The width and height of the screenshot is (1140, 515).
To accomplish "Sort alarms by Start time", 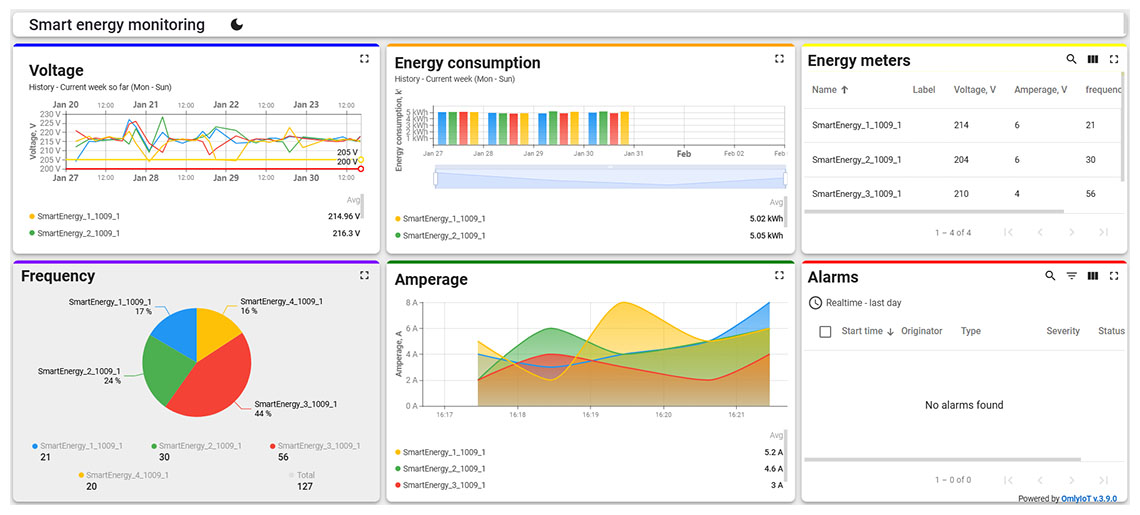I will coord(867,331).
